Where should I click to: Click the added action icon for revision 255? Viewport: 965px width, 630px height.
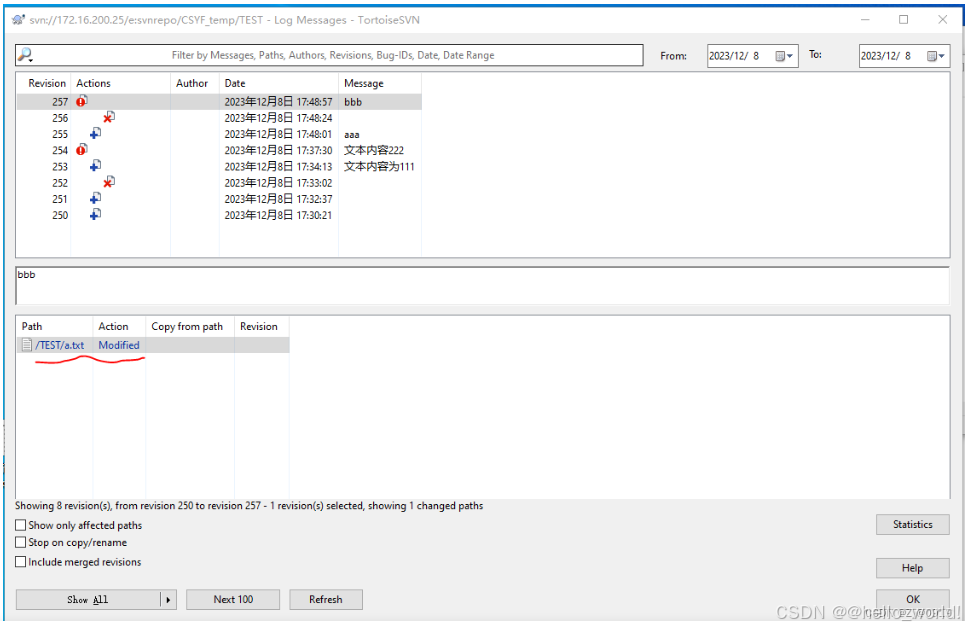pyautogui.click(x=95, y=134)
